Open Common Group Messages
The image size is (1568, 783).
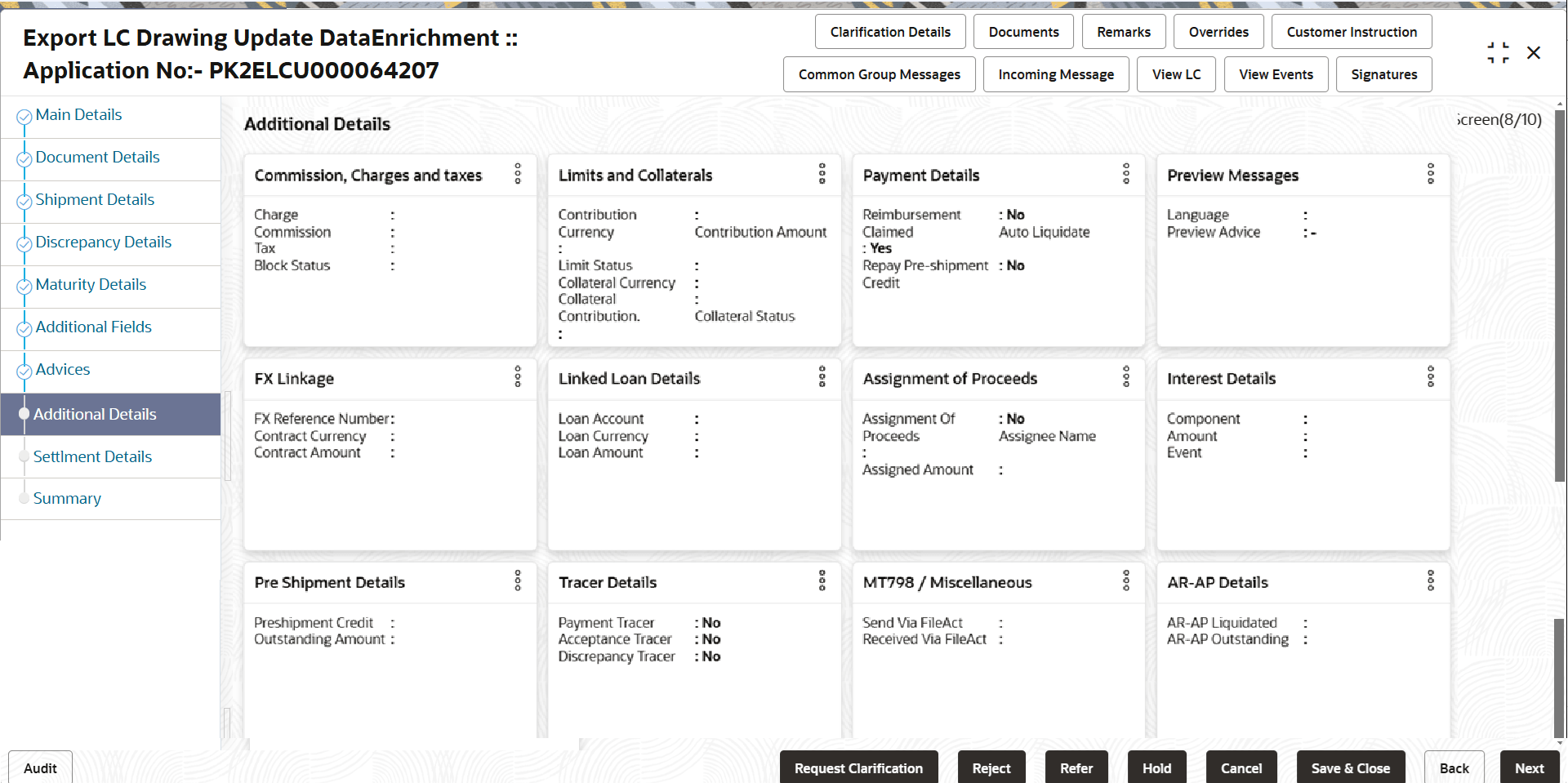880,74
